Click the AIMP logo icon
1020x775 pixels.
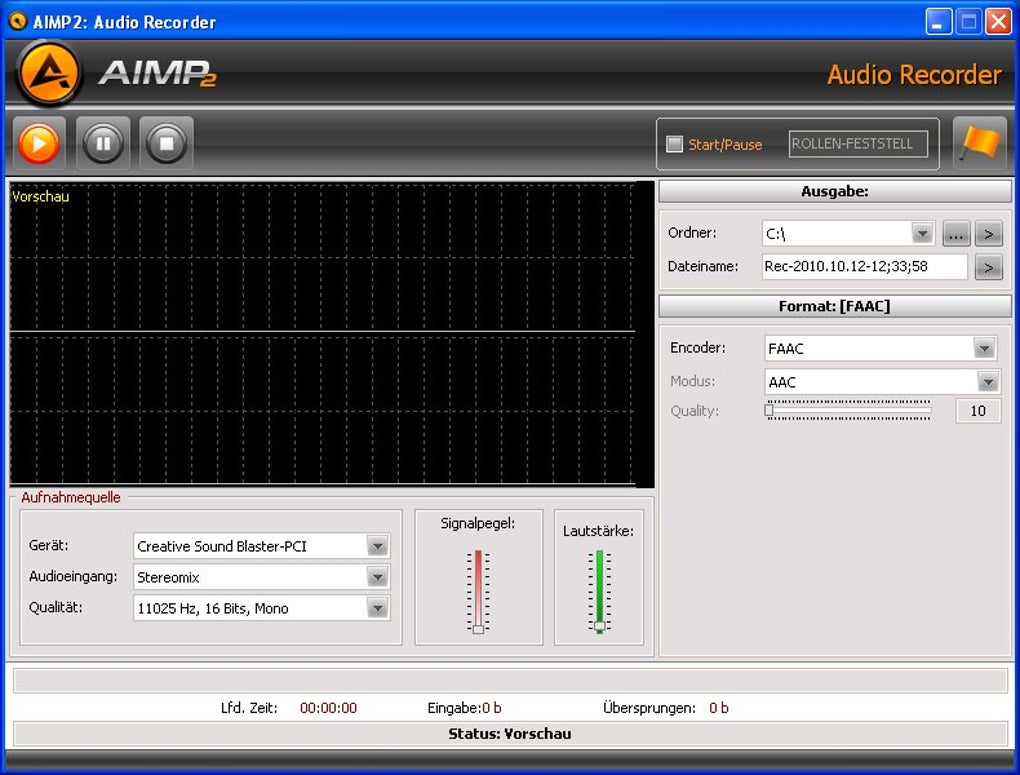49,73
